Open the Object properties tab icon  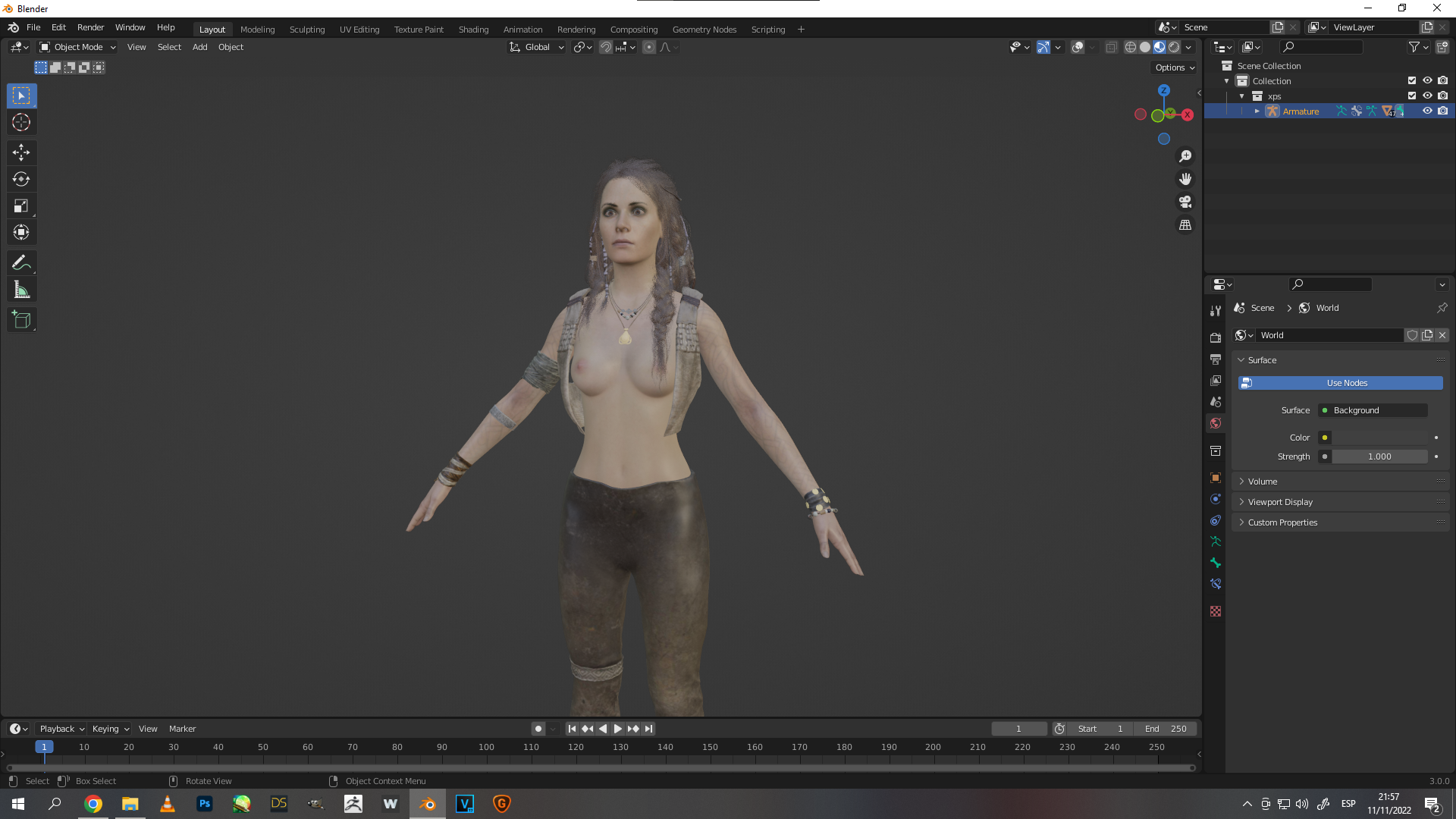pos(1216,478)
